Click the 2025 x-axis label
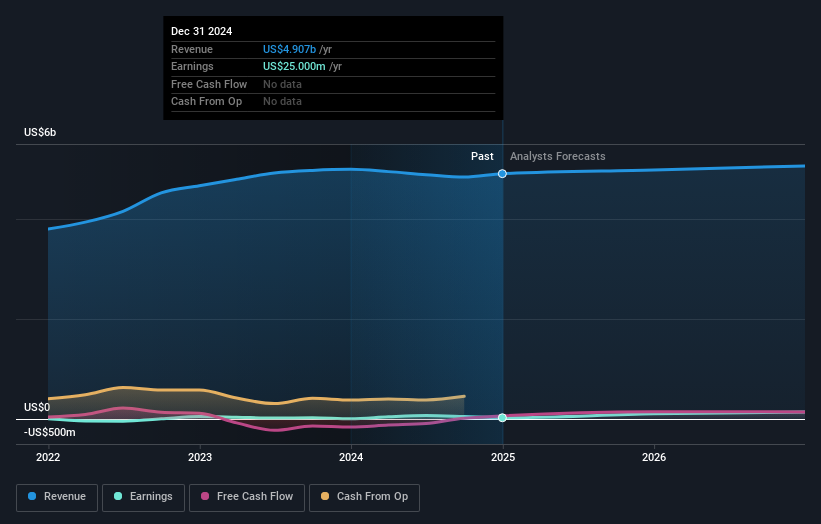This screenshot has width=821, height=524. pos(503,458)
